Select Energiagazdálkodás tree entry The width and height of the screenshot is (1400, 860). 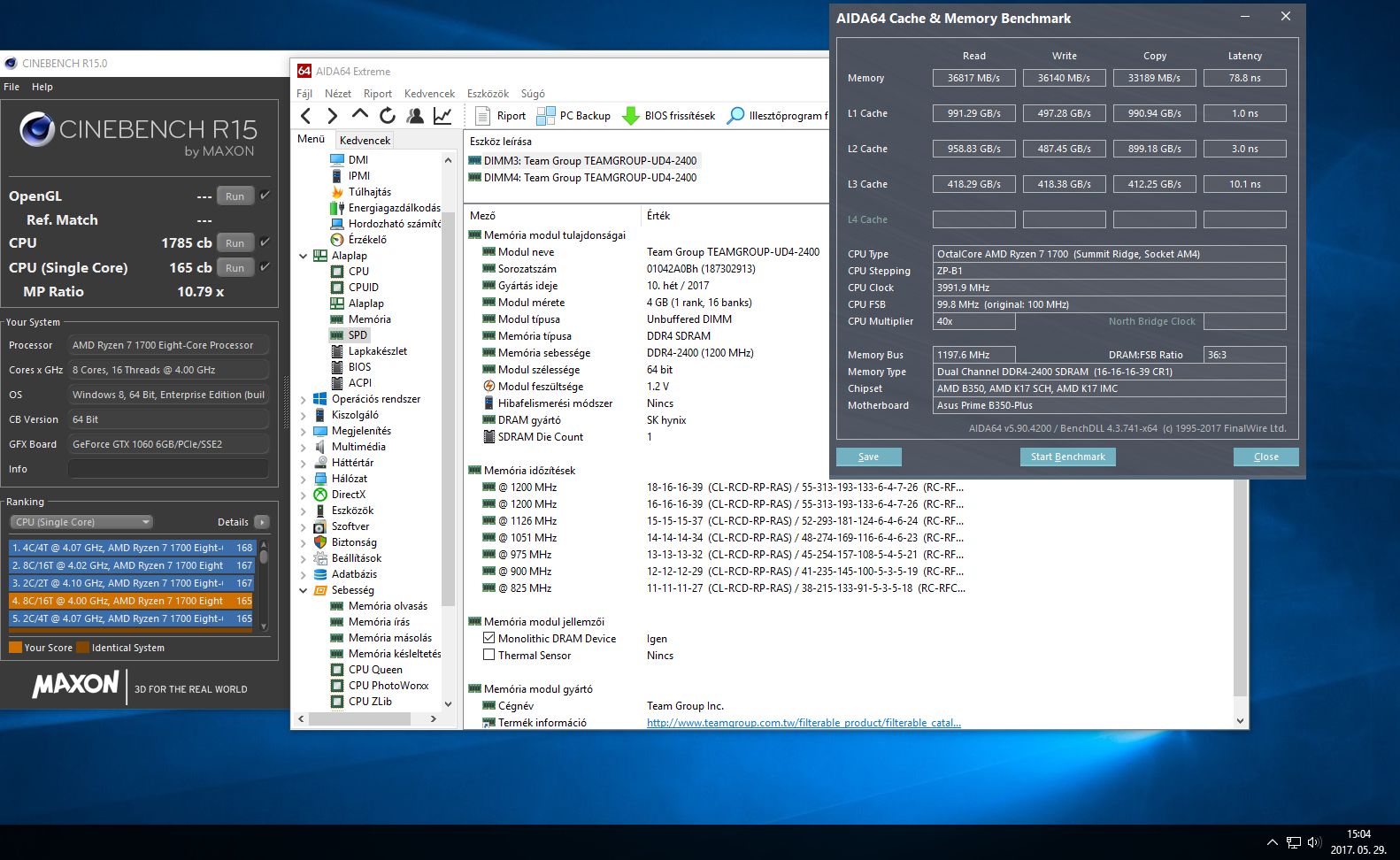point(385,208)
